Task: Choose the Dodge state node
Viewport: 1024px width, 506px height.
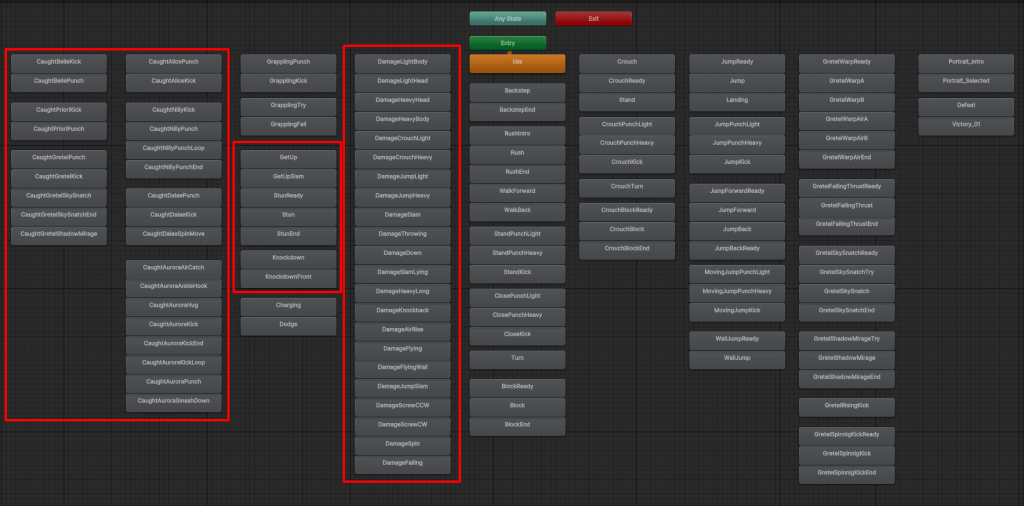Action: pyautogui.click(x=288, y=324)
